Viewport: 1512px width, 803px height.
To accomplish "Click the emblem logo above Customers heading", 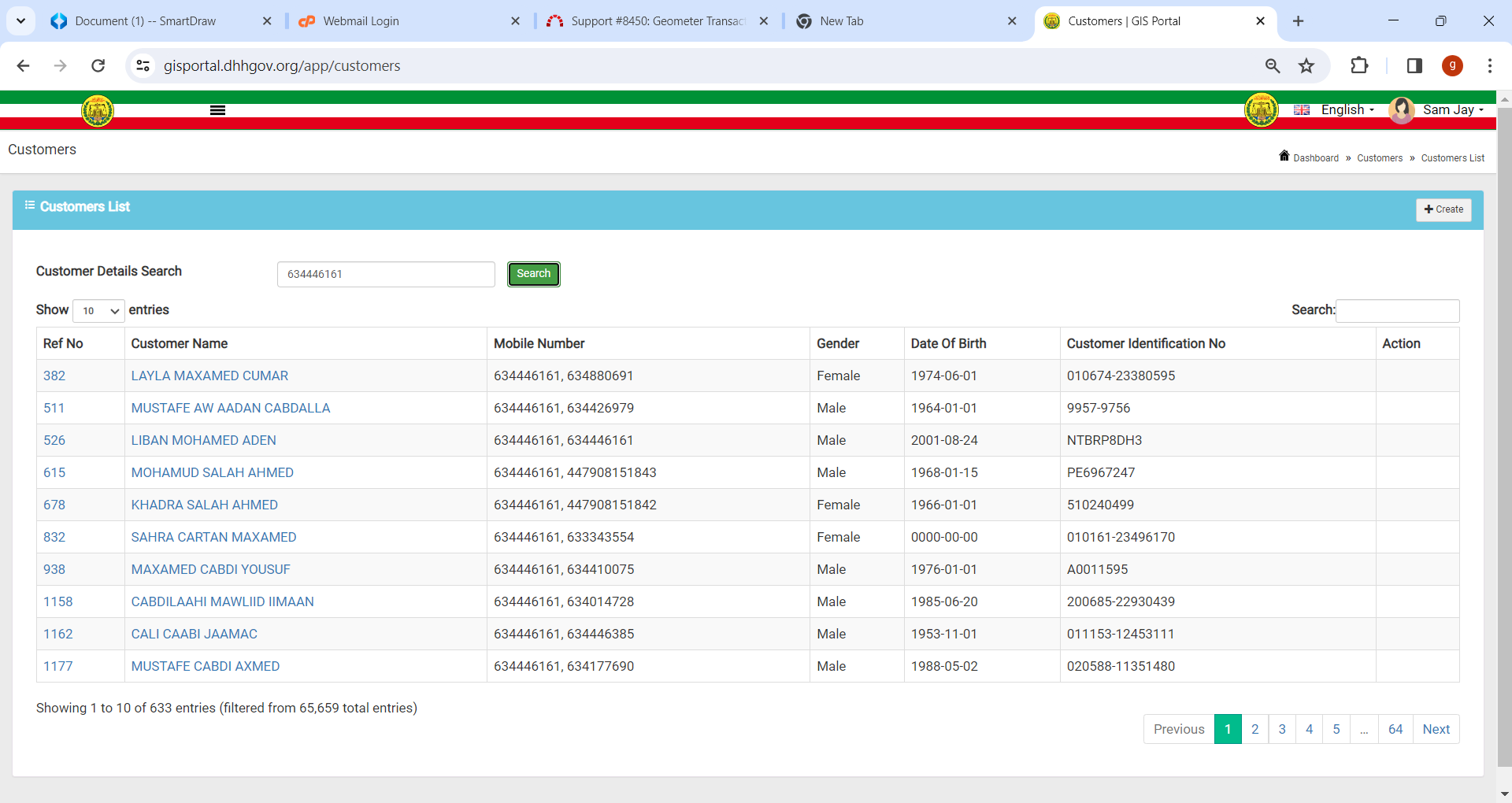I will tap(98, 110).
